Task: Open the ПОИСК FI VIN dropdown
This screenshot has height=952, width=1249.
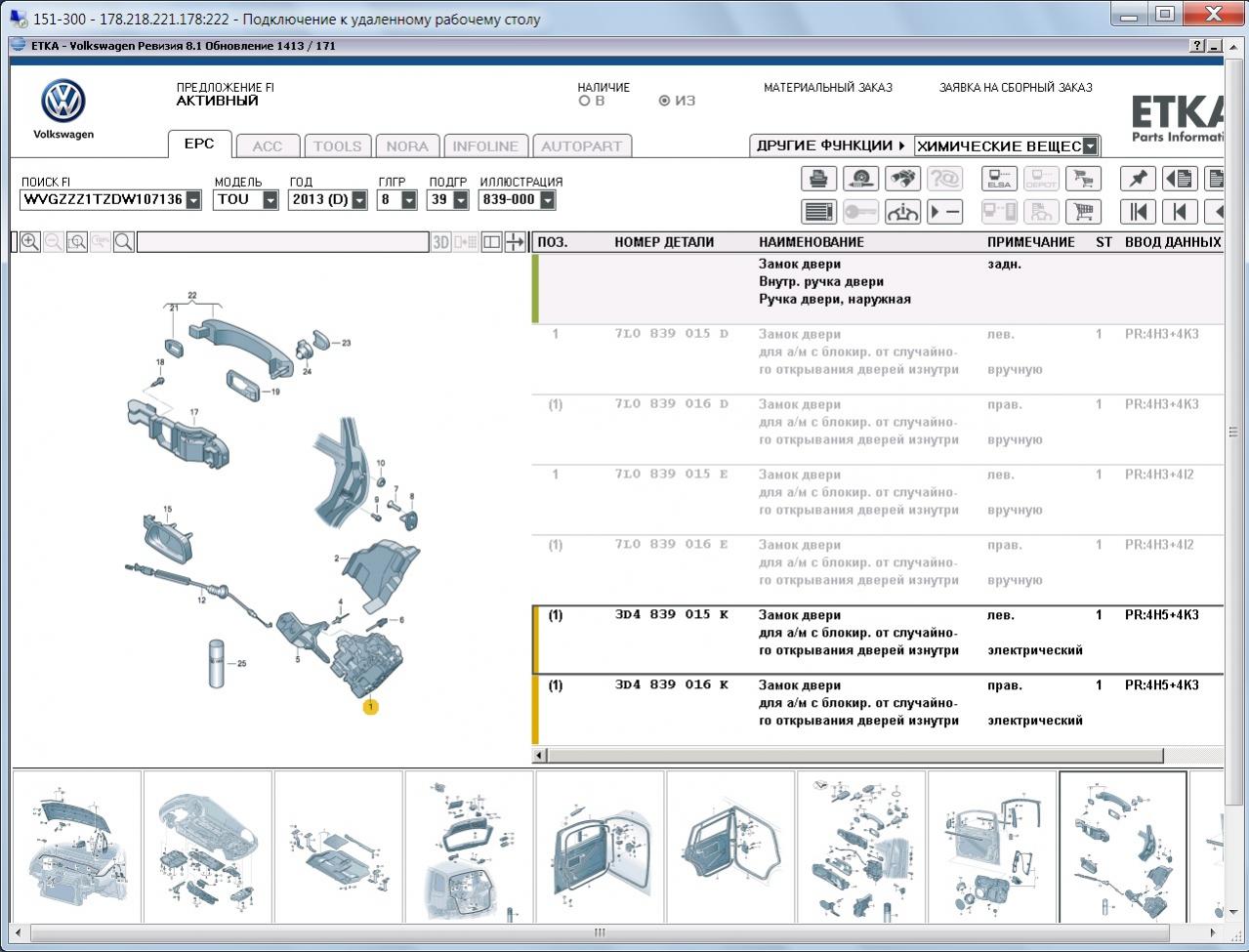Action: tap(193, 200)
